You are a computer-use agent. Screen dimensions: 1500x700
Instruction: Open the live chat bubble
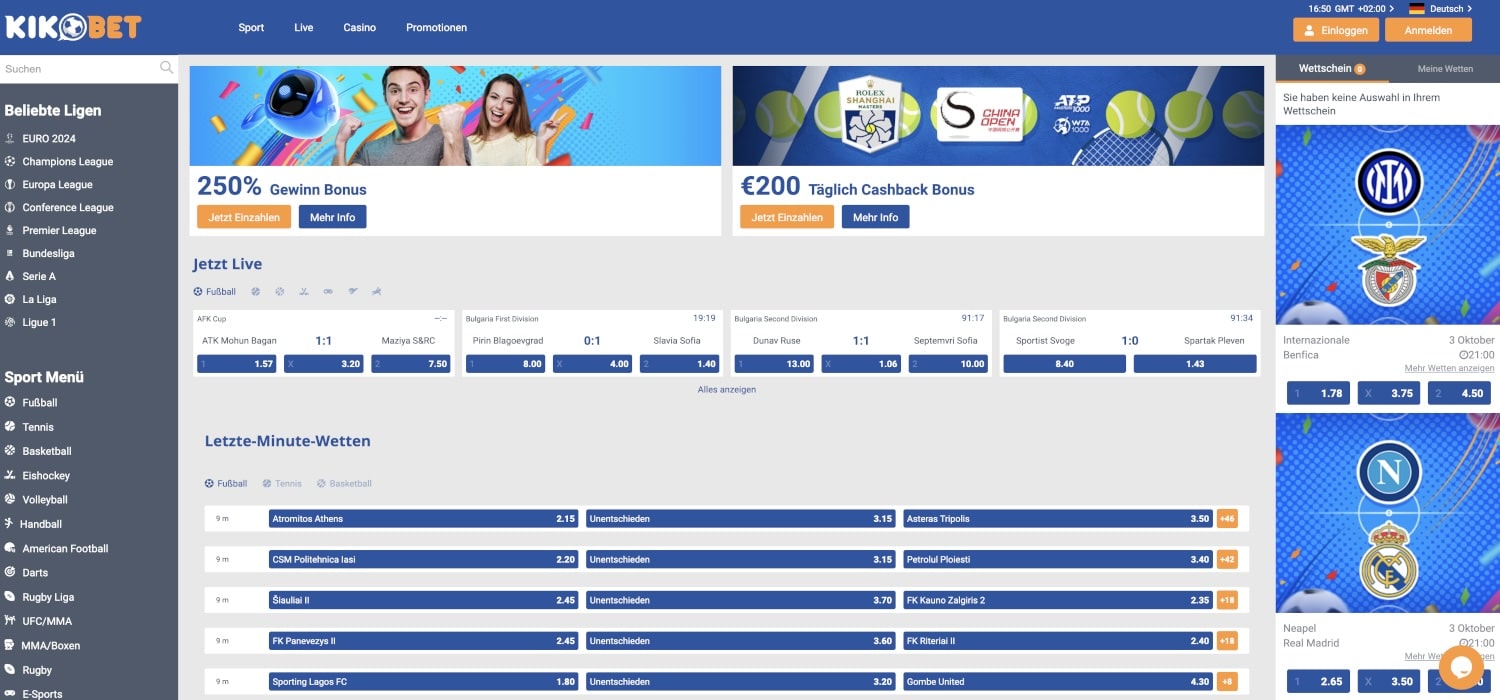click(1461, 667)
